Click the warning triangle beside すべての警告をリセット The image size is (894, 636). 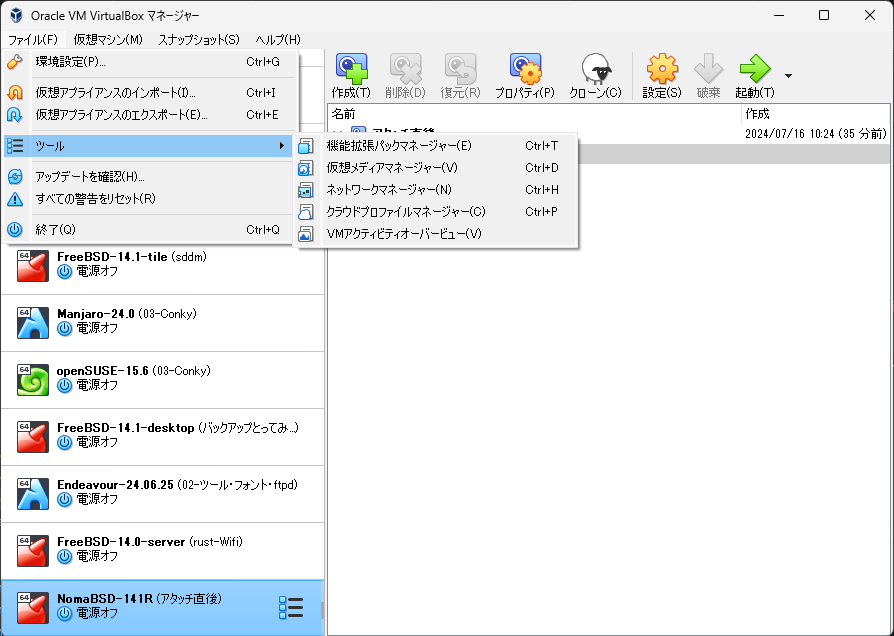15,199
